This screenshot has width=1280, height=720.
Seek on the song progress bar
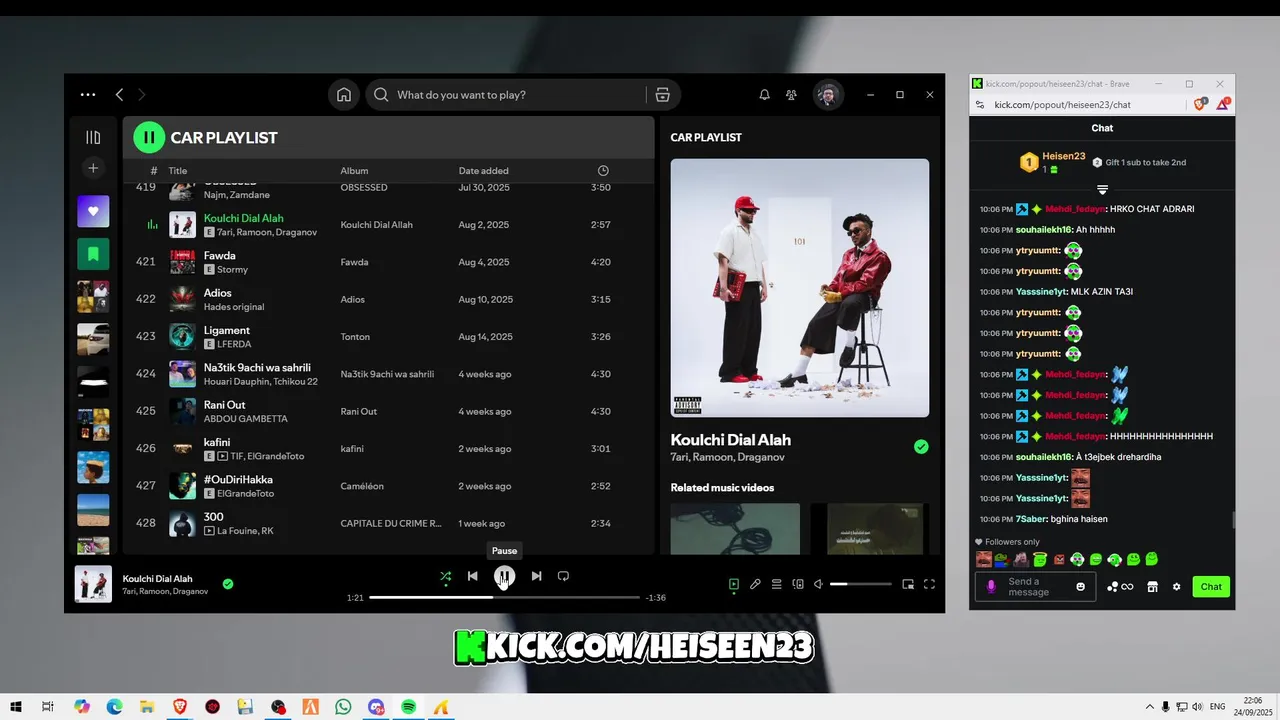pyautogui.click(x=504, y=597)
